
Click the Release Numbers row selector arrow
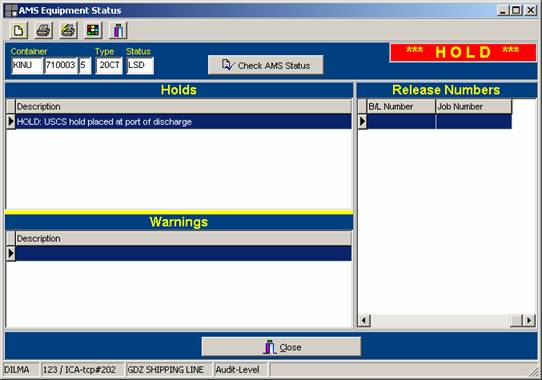click(x=362, y=122)
